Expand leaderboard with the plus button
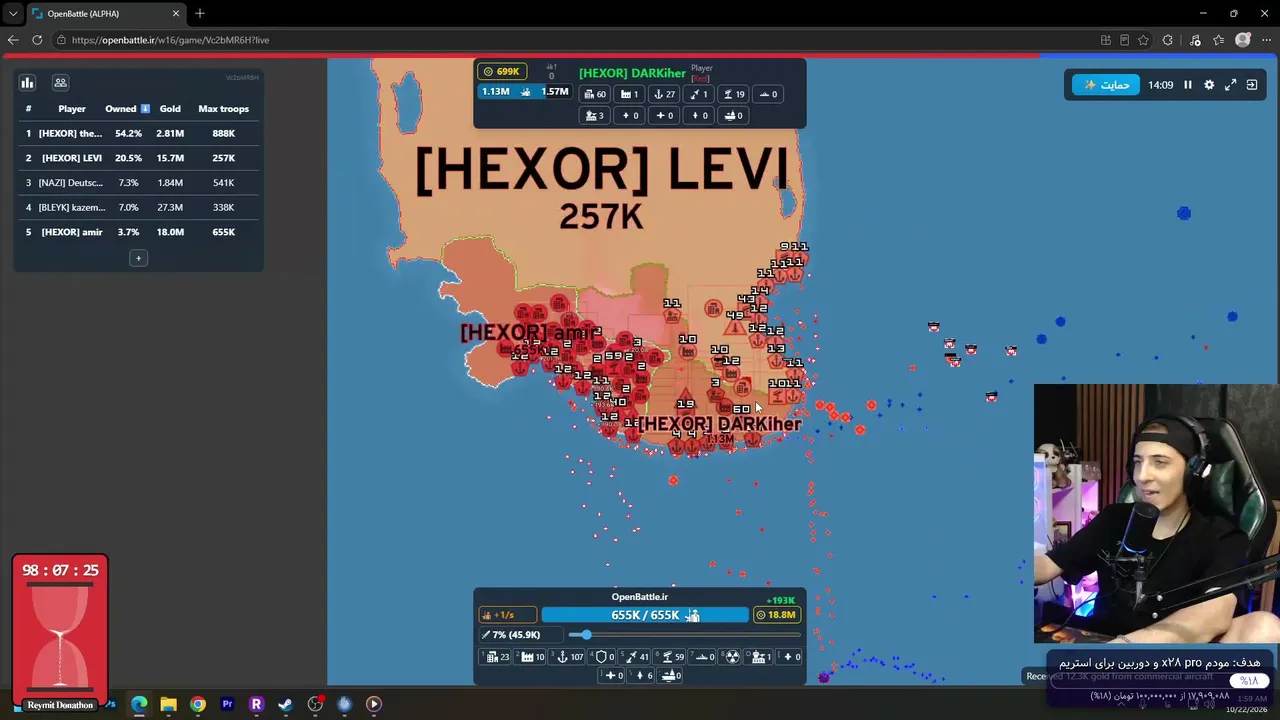Screen dimensions: 1280x720 [139, 258]
